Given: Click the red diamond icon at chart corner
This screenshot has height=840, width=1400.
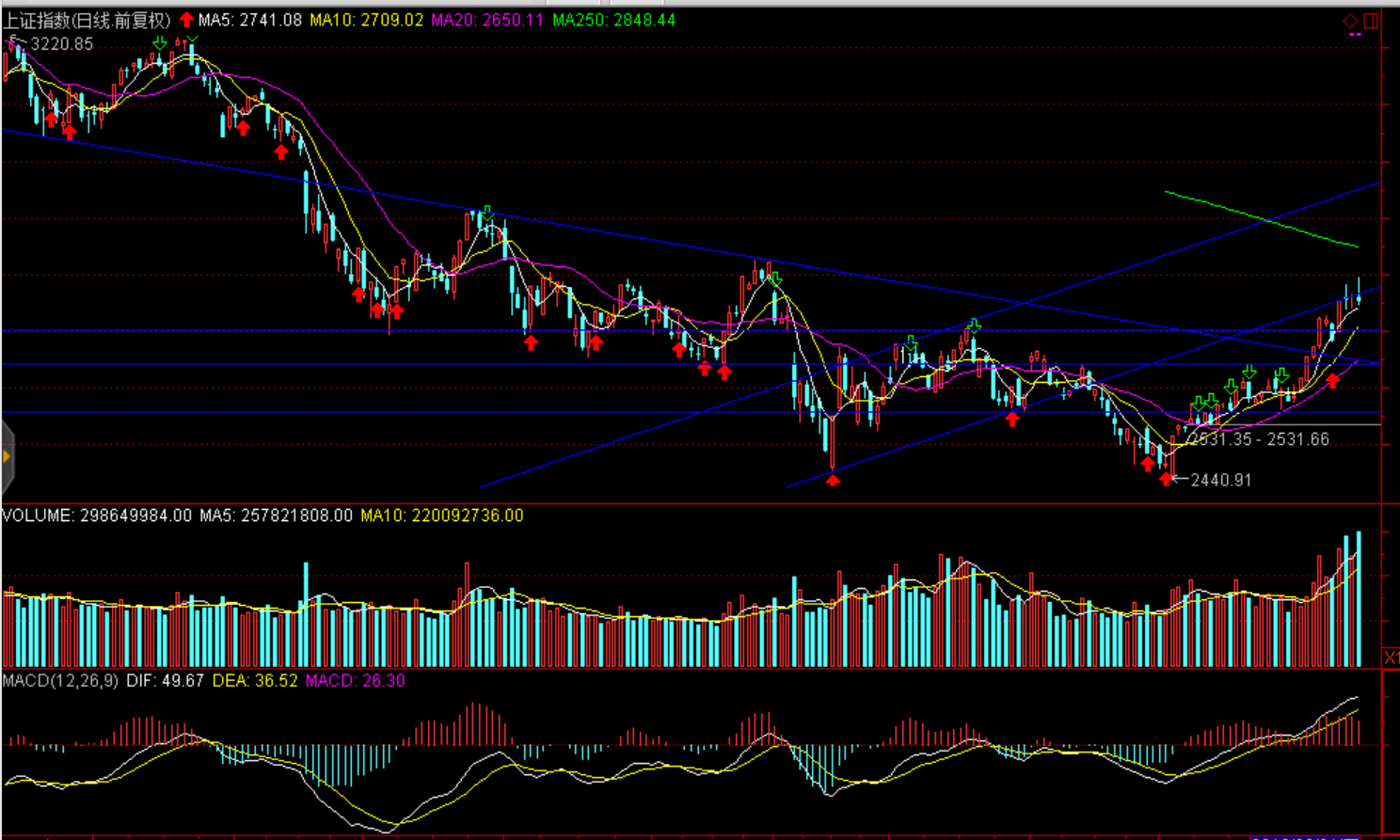Looking at the screenshot, I should click(x=1350, y=21).
